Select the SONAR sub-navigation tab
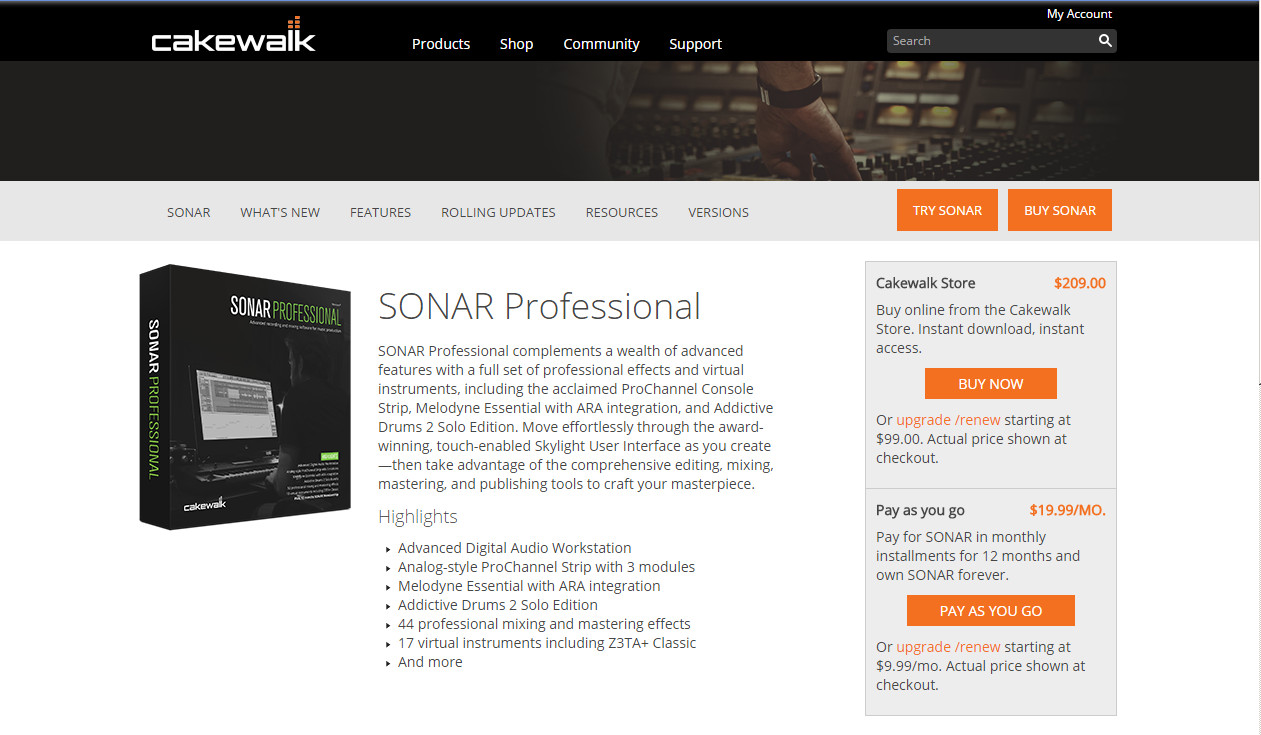 189,212
